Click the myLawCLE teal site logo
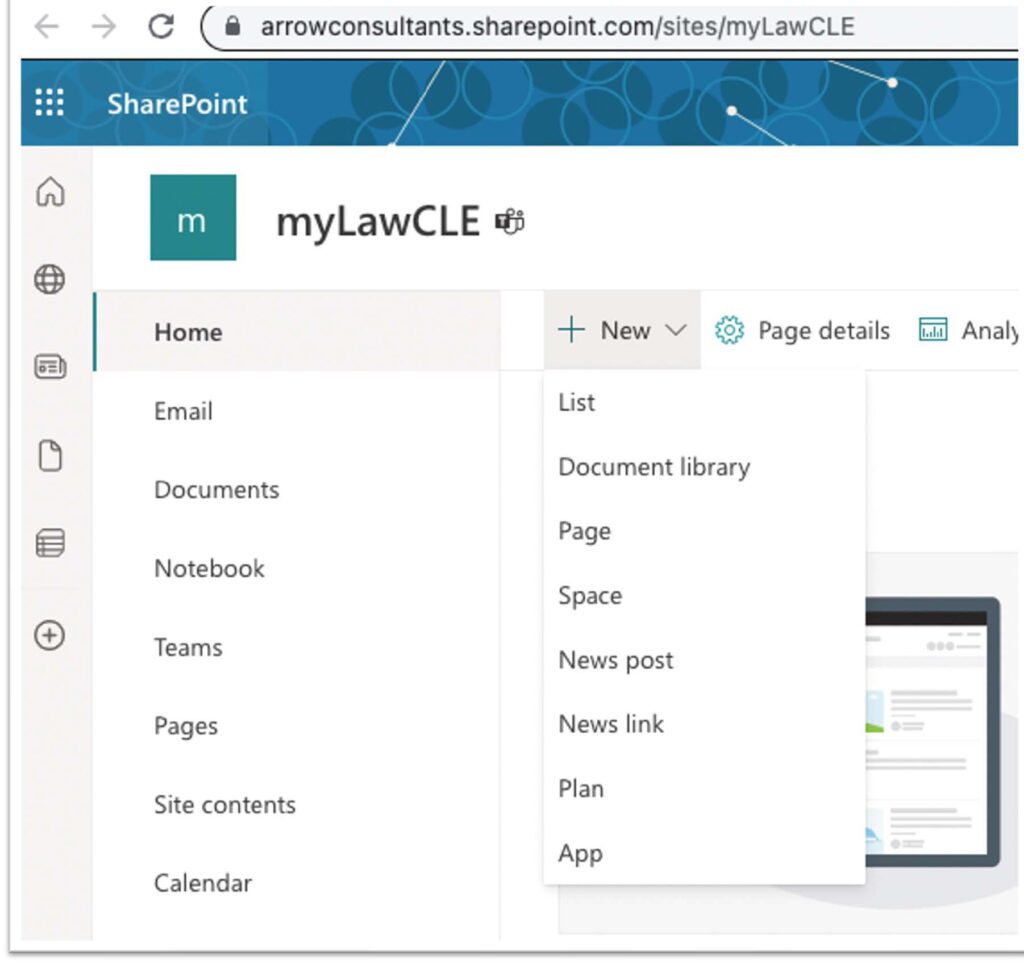Image resolution: width=1024 pixels, height=964 pixels. (x=193, y=218)
